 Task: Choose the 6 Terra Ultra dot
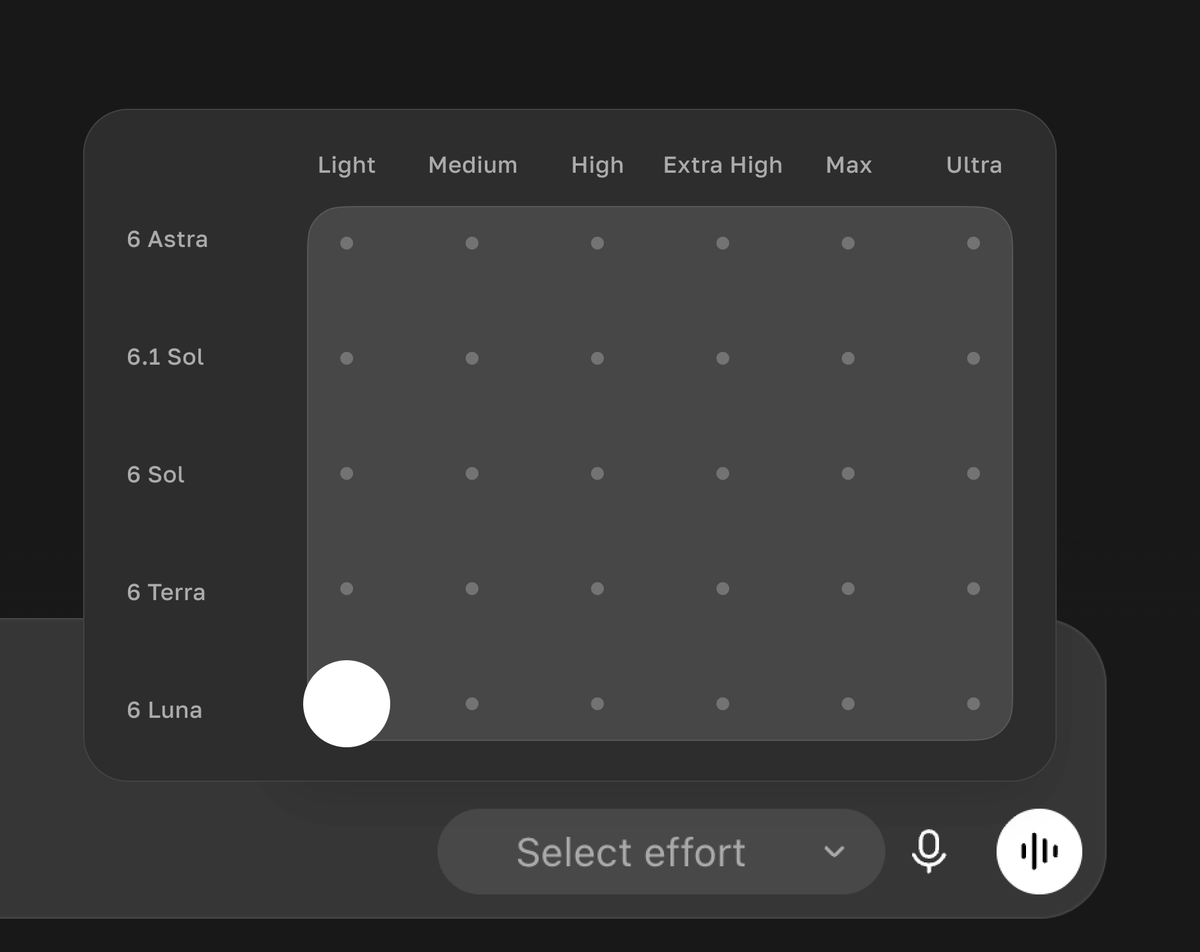pyautogui.click(x=974, y=588)
